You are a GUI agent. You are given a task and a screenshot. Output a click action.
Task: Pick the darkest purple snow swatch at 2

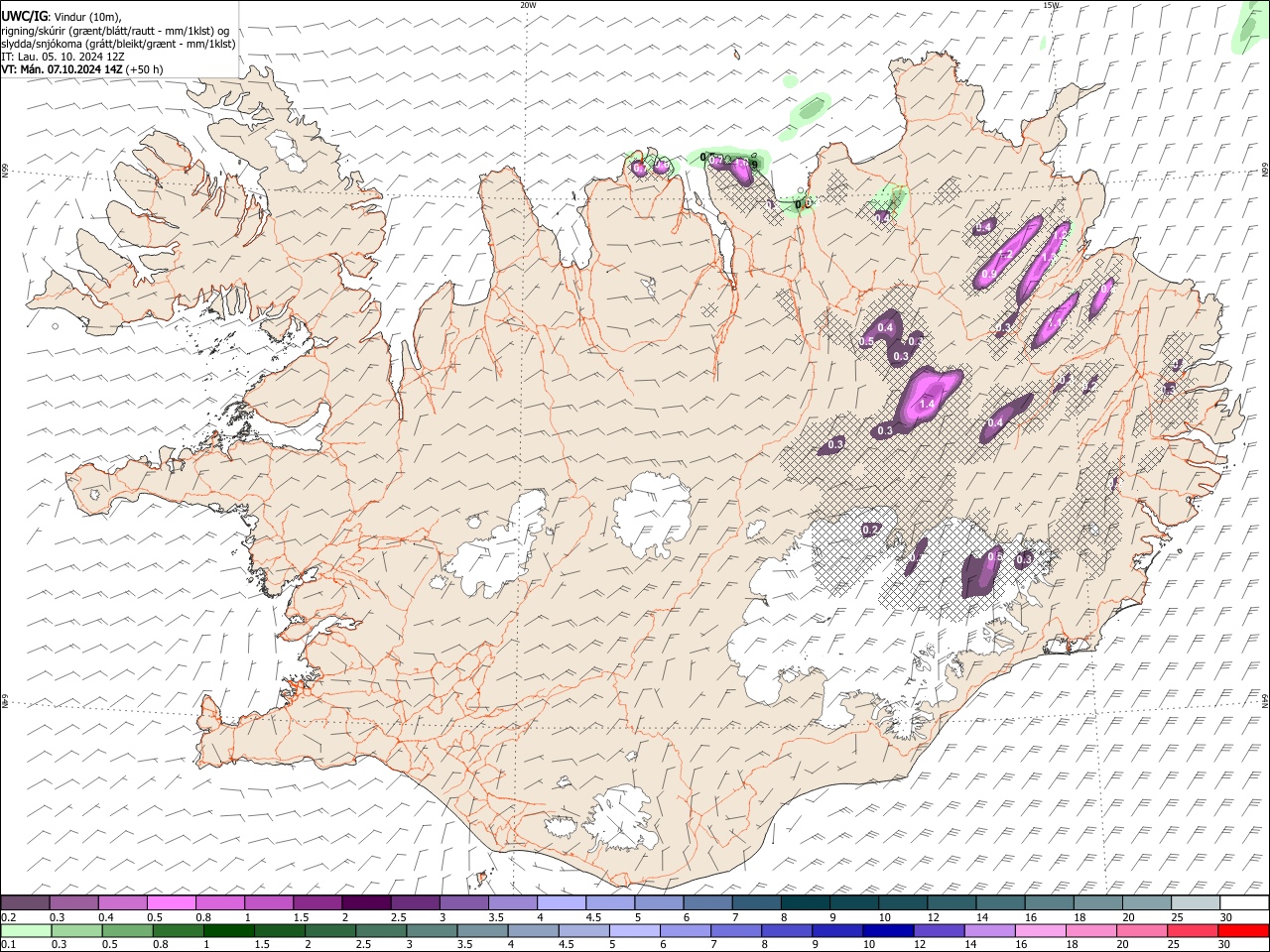point(366,902)
